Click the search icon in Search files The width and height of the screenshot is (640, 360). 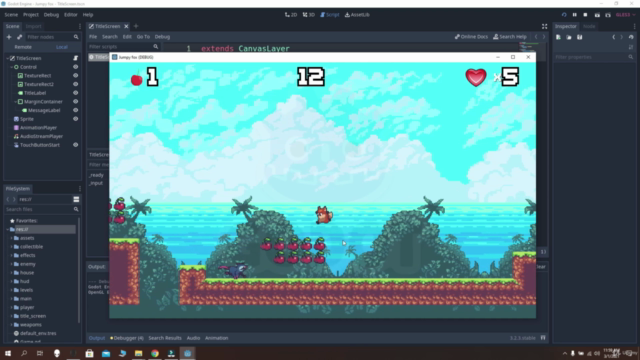pyautogui.click(x=76, y=209)
